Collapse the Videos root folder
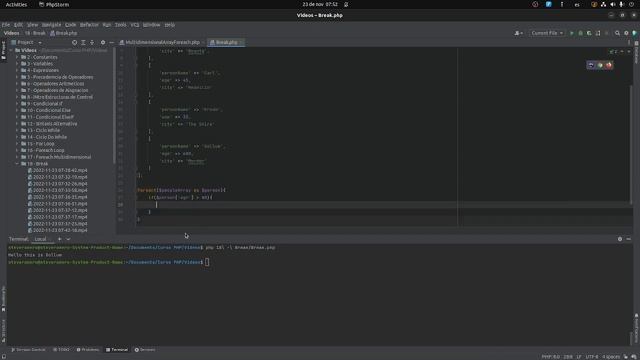This screenshot has height=360, width=640. [x=11, y=50]
